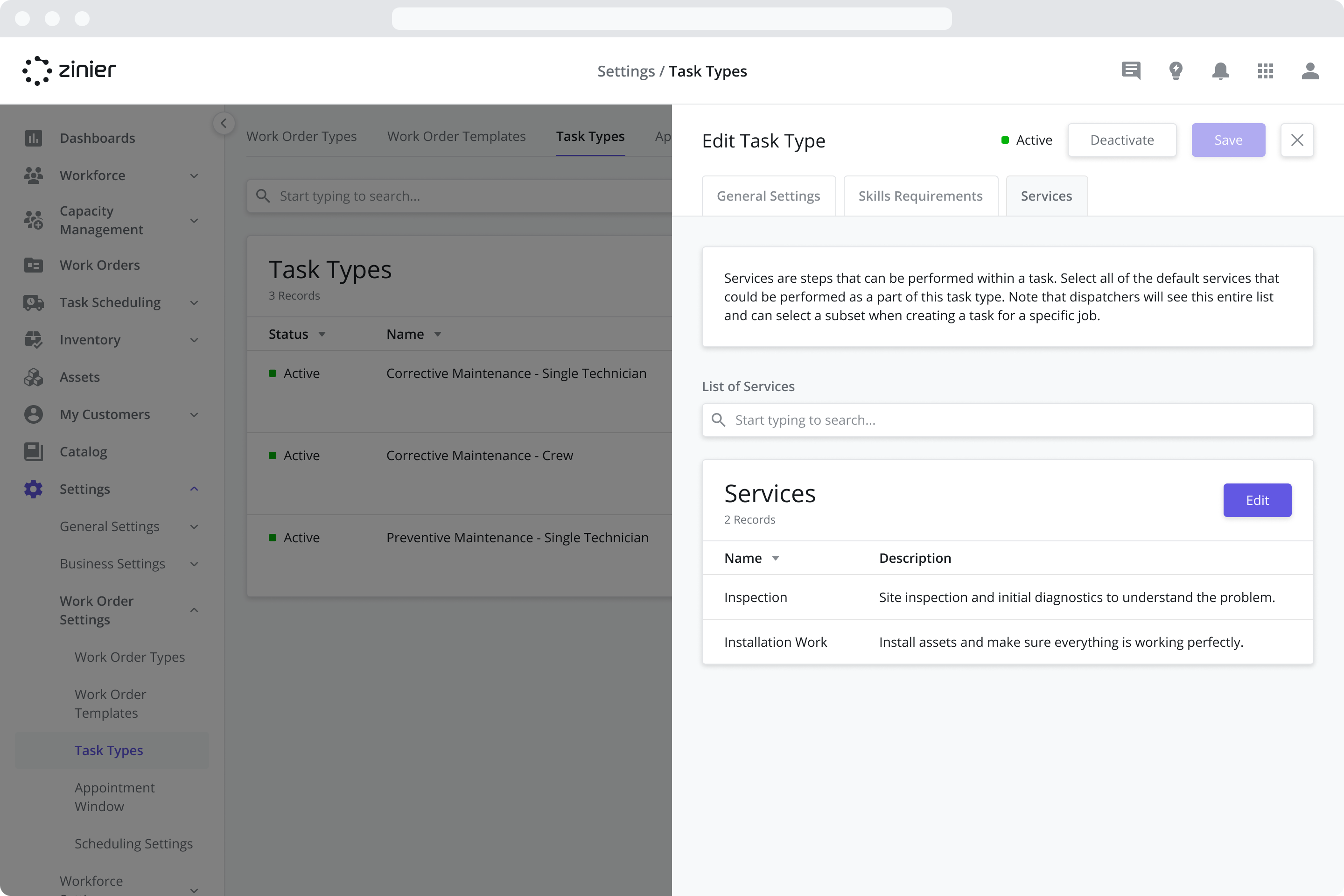Open the chat messages icon
Screen dimensions: 1344x896
tap(1131, 71)
